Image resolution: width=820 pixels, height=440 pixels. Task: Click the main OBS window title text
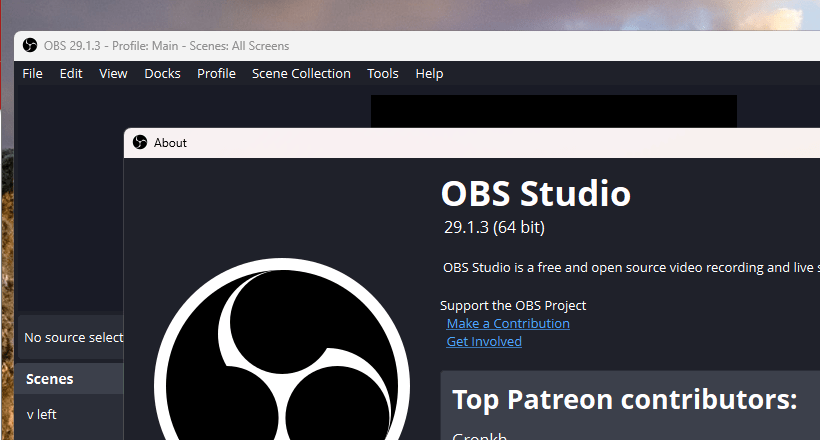click(166, 46)
